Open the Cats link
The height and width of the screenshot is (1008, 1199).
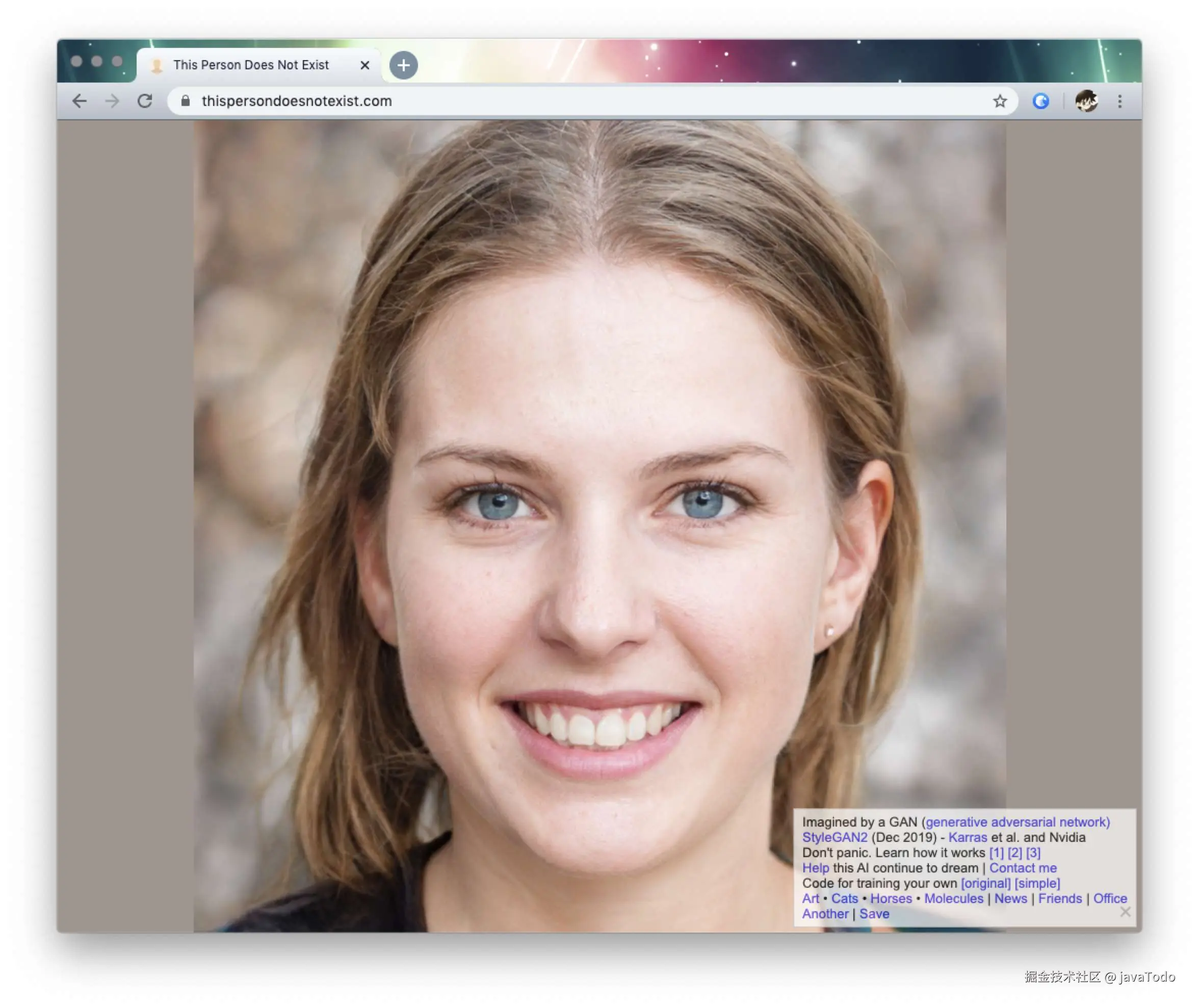click(844, 898)
